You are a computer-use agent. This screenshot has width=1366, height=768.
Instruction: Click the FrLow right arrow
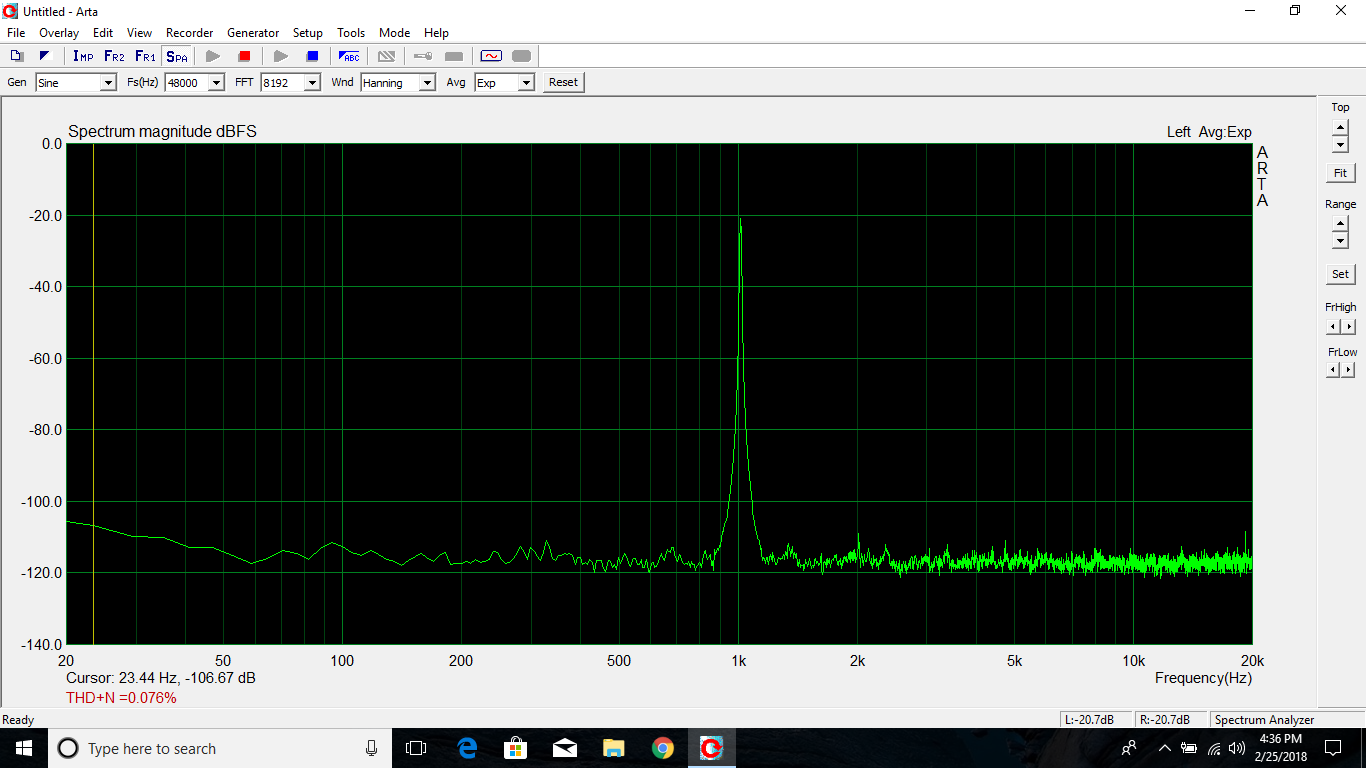tap(1349, 370)
